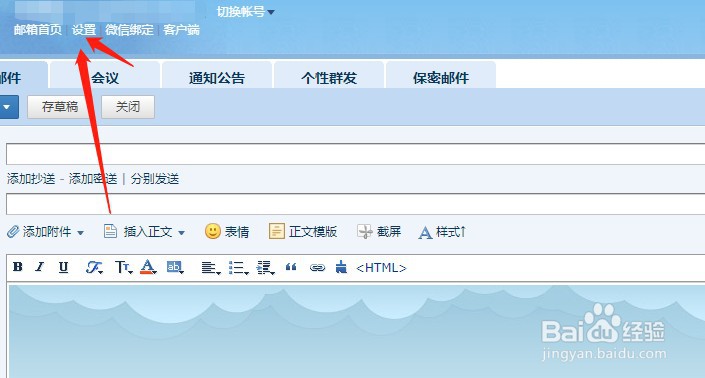
Task: Open text alignment options
Action: tap(210, 268)
